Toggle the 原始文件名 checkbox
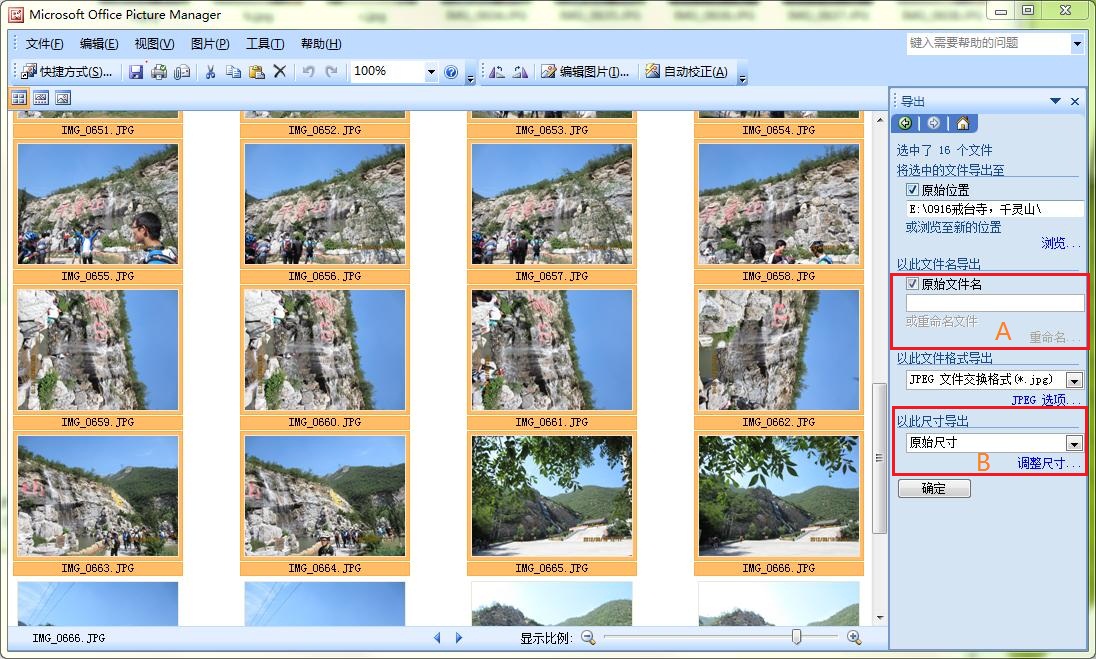 pos(912,284)
